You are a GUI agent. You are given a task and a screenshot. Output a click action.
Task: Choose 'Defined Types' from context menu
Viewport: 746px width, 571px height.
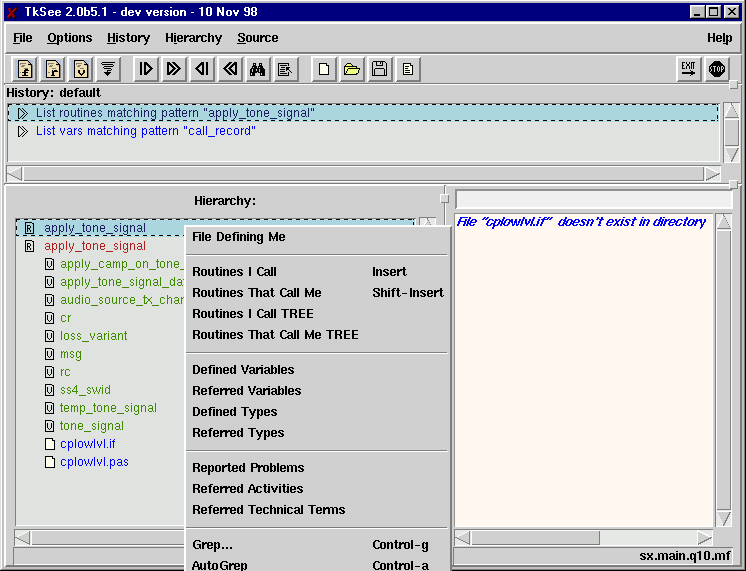(x=317, y=412)
